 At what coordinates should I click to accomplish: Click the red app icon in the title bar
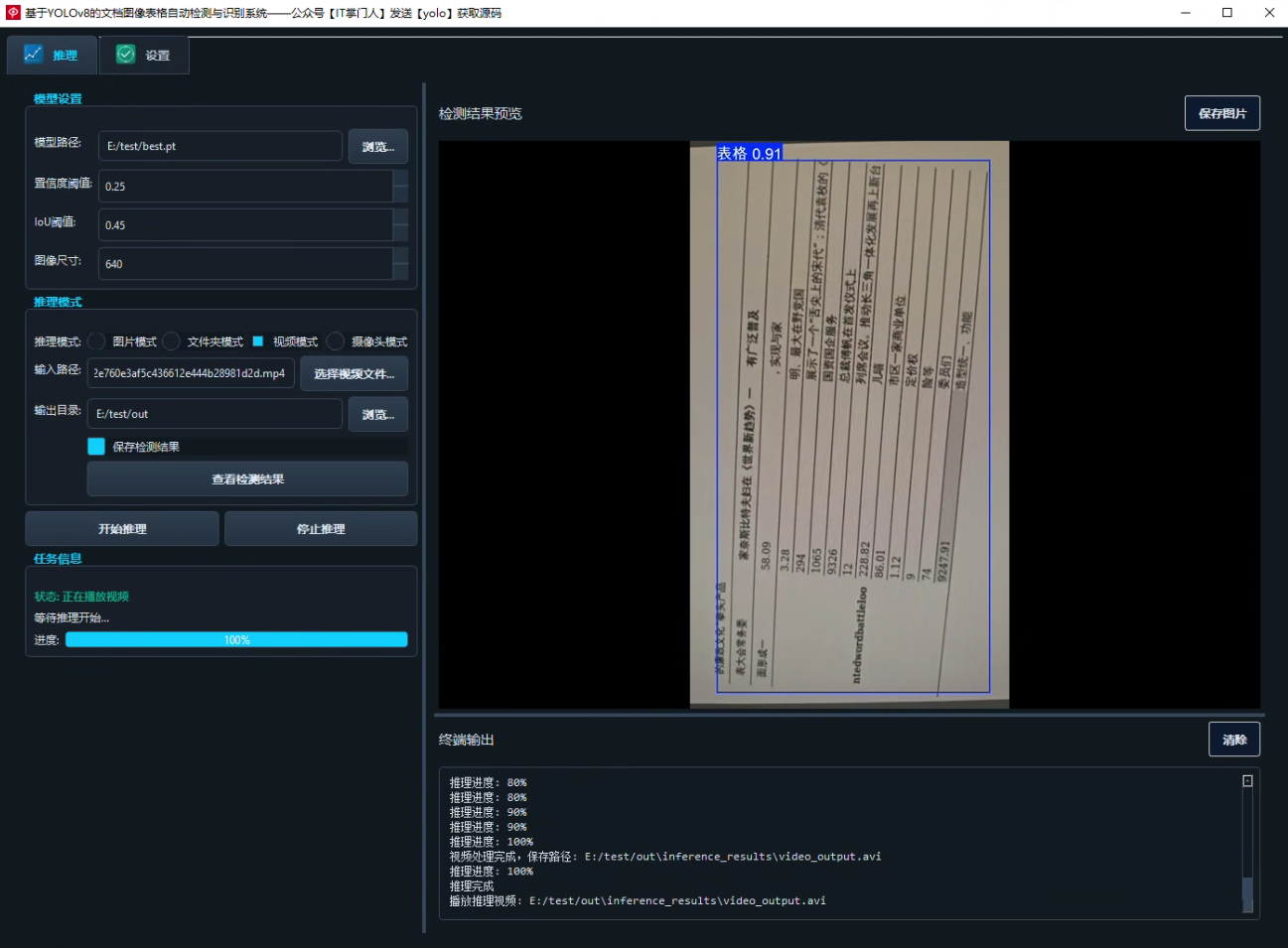13,13
